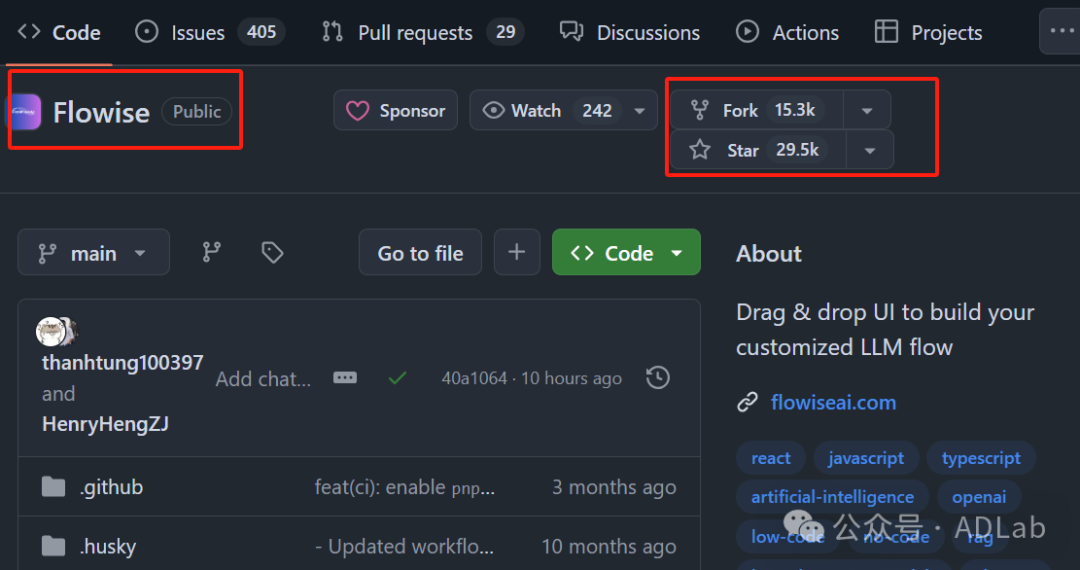Expand commit message ellipsis button
Screen dimensions: 1080x570
(345, 377)
